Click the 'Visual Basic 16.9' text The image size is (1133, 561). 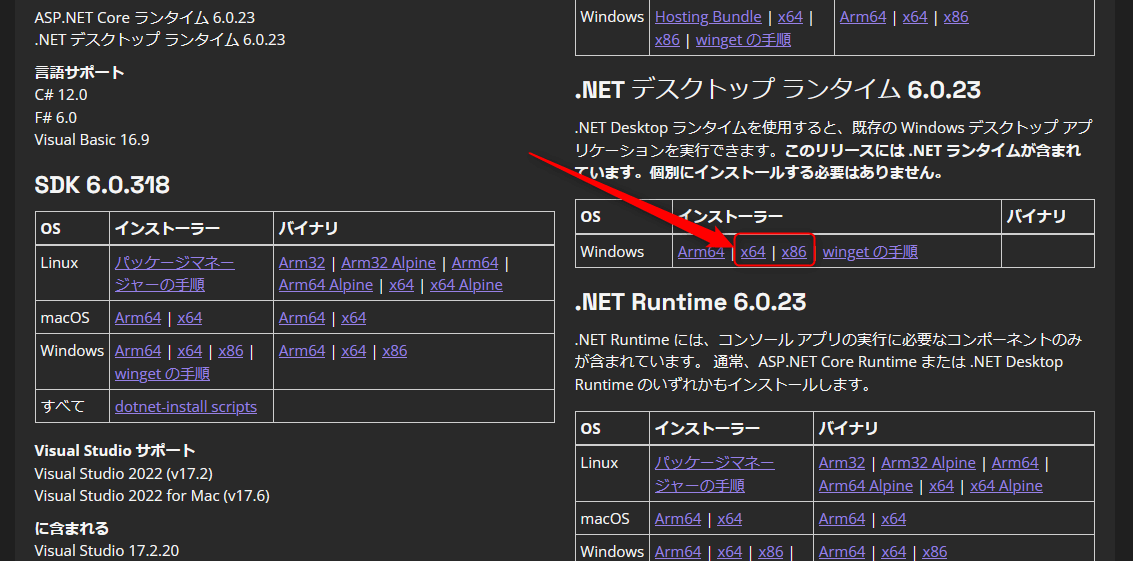tap(92, 140)
